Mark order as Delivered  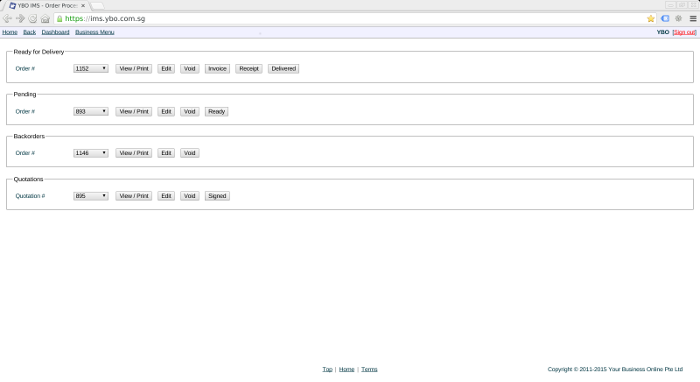(x=283, y=69)
